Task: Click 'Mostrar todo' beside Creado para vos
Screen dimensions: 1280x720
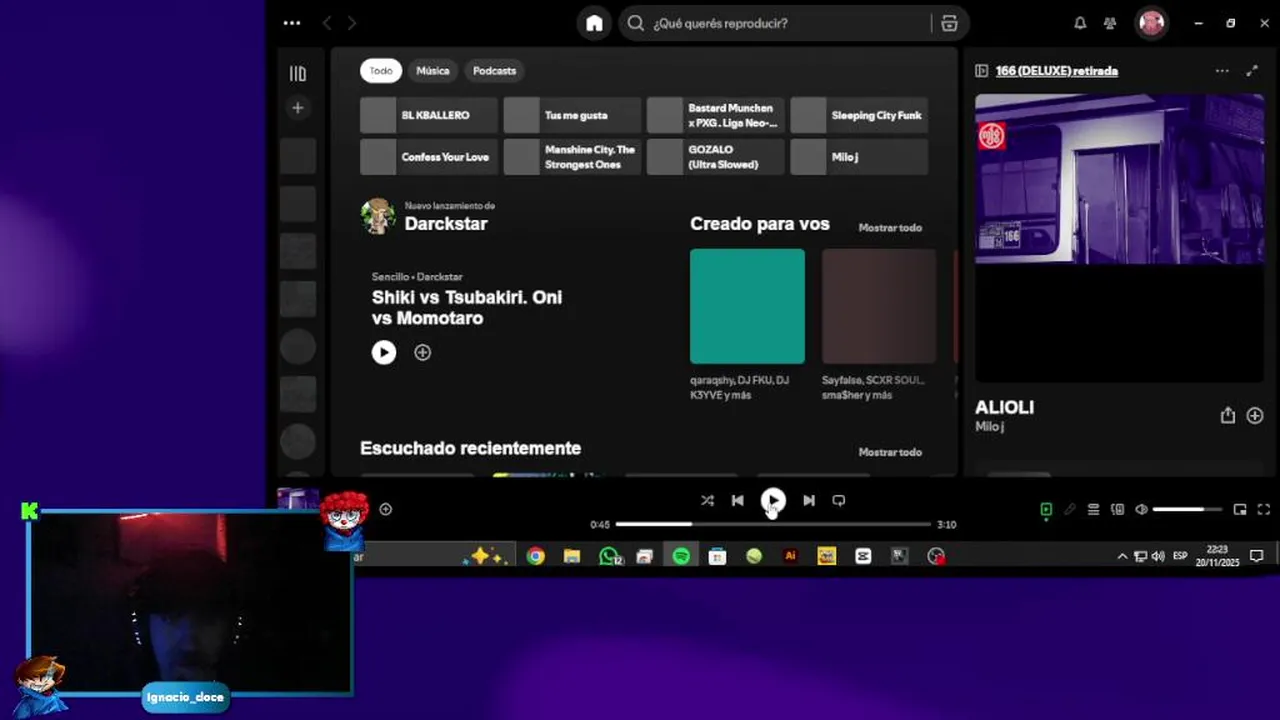Action: (890, 228)
